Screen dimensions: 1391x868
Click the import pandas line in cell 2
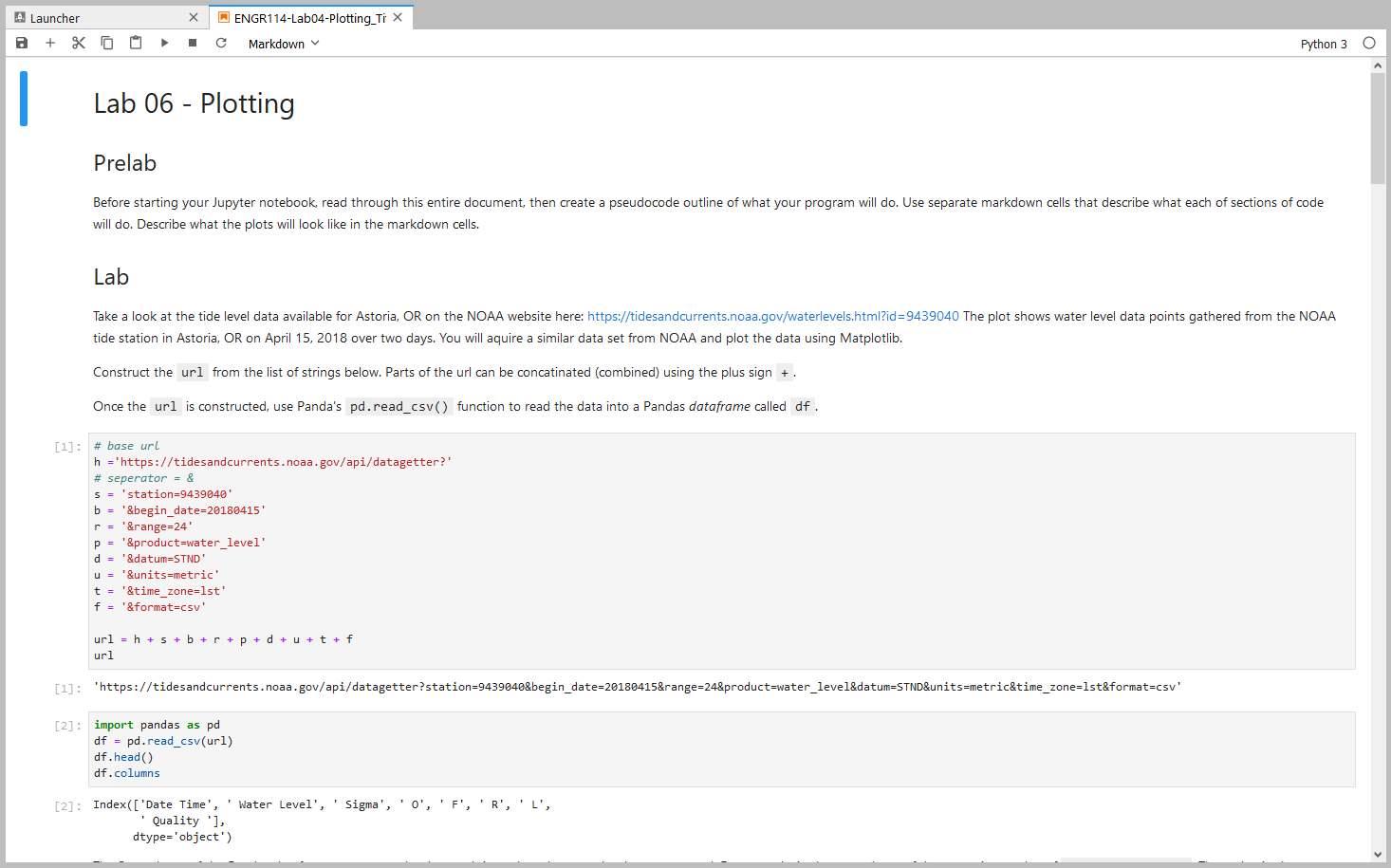[157, 725]
